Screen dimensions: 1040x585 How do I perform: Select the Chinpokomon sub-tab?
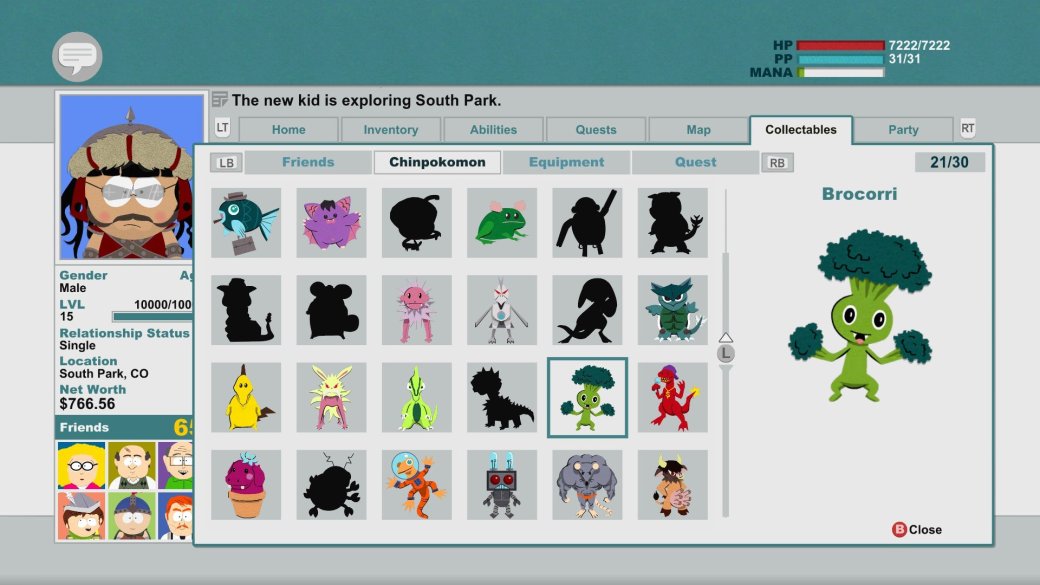[x=437, y=162]
